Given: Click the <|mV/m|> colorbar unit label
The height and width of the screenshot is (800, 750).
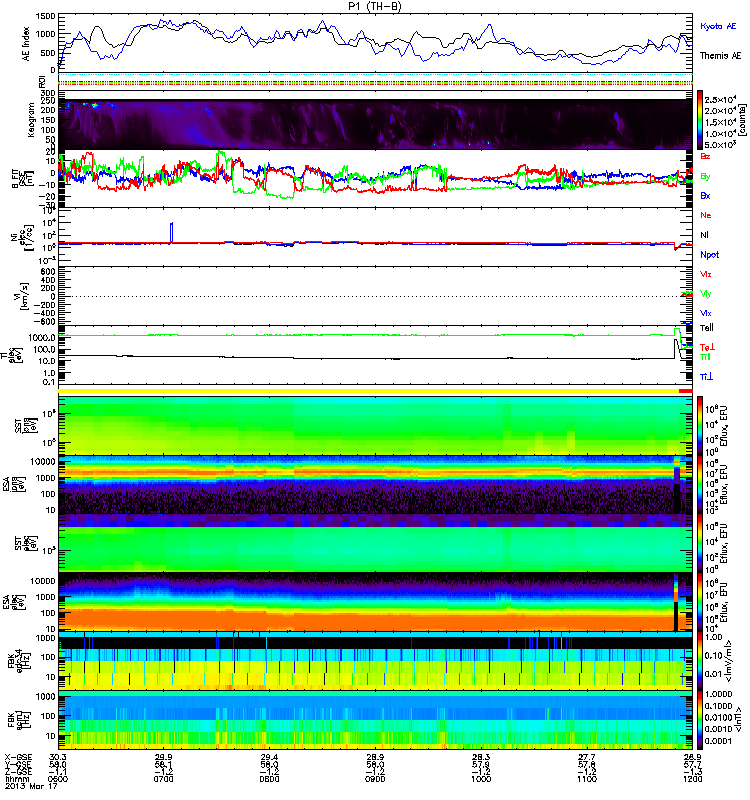Looking at the screenshot, I should 729,662.
